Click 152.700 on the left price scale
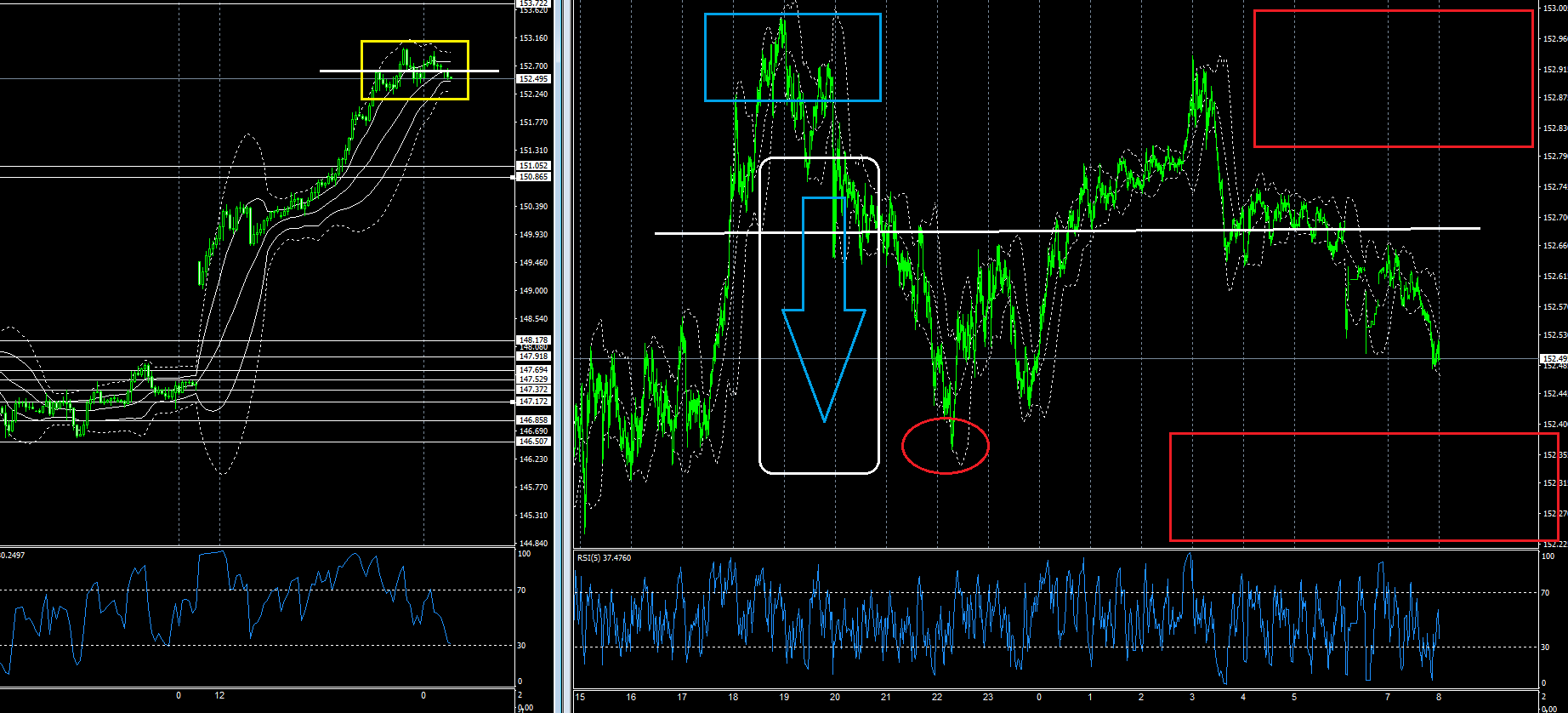Screen dimensions: 1568x713 point(534,66)
